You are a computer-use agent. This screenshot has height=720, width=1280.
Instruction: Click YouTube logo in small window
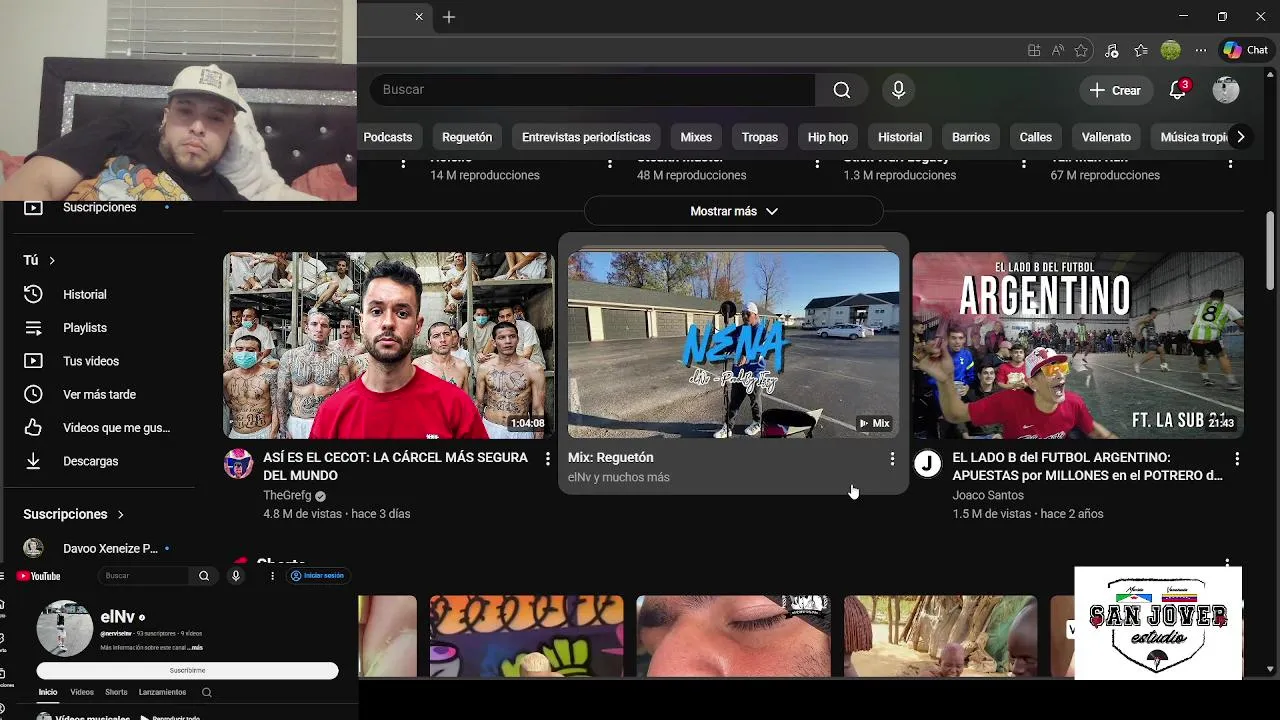click(39, 576)
